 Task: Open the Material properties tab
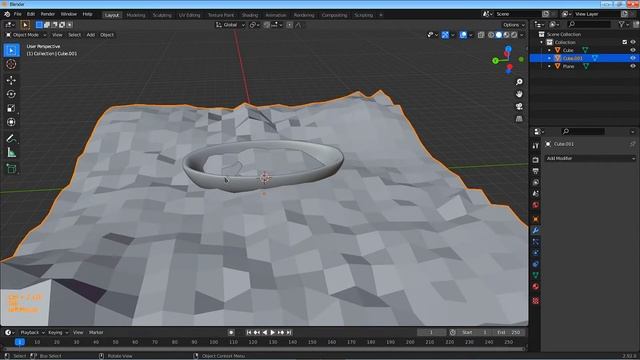[536, 287]
